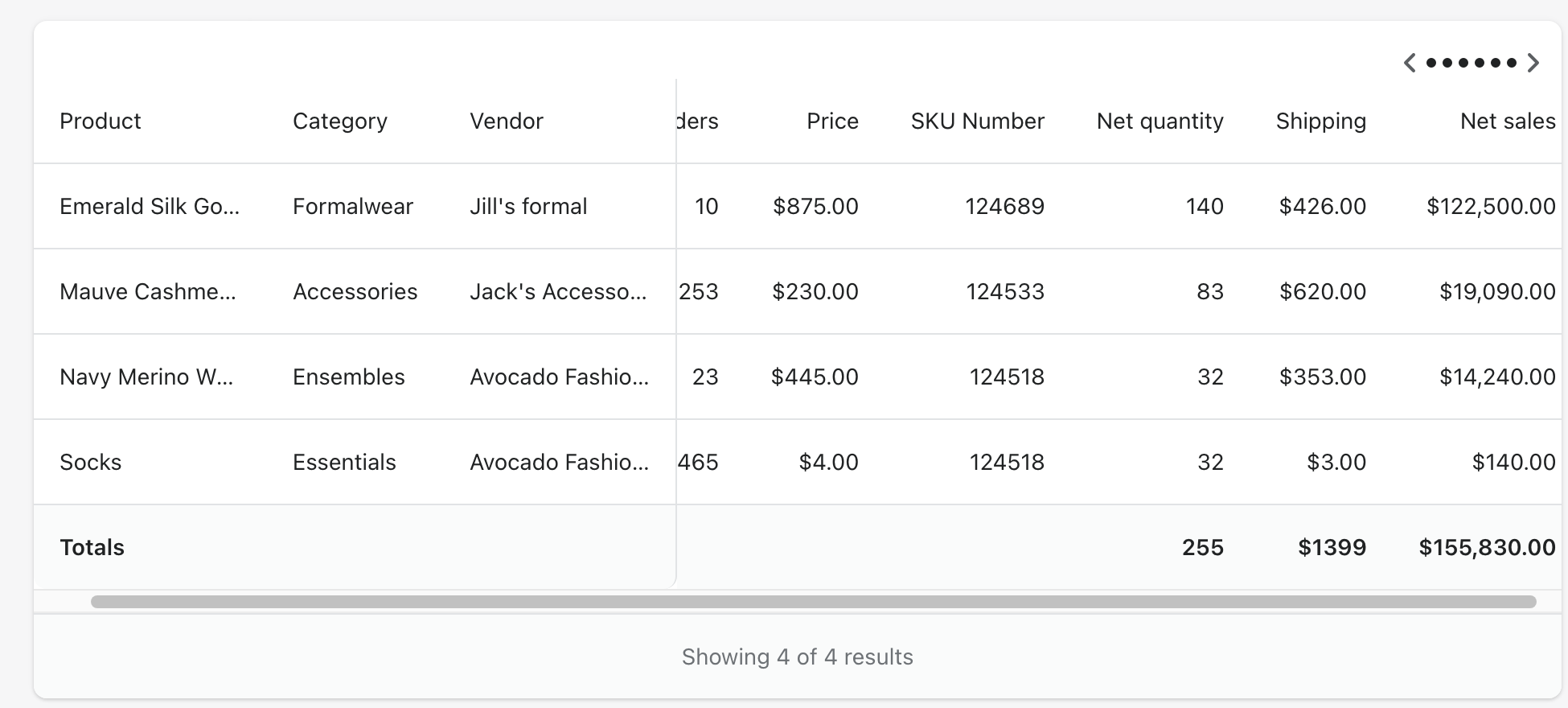Click the SKU Number column header
The image size is (1568, 708).
[x=977, y=121]
